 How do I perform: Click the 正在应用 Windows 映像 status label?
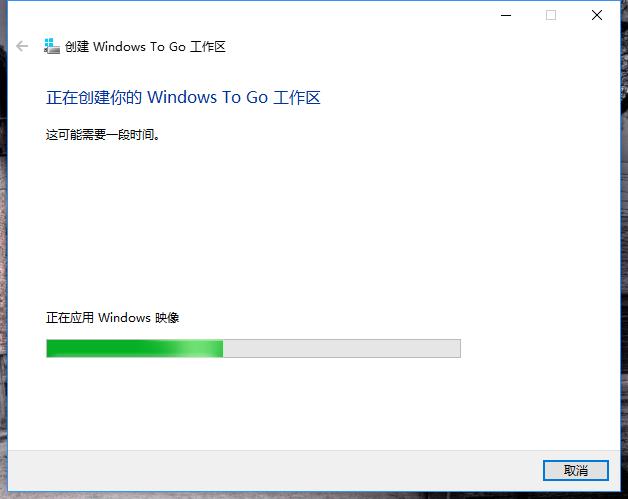(113, 318)
